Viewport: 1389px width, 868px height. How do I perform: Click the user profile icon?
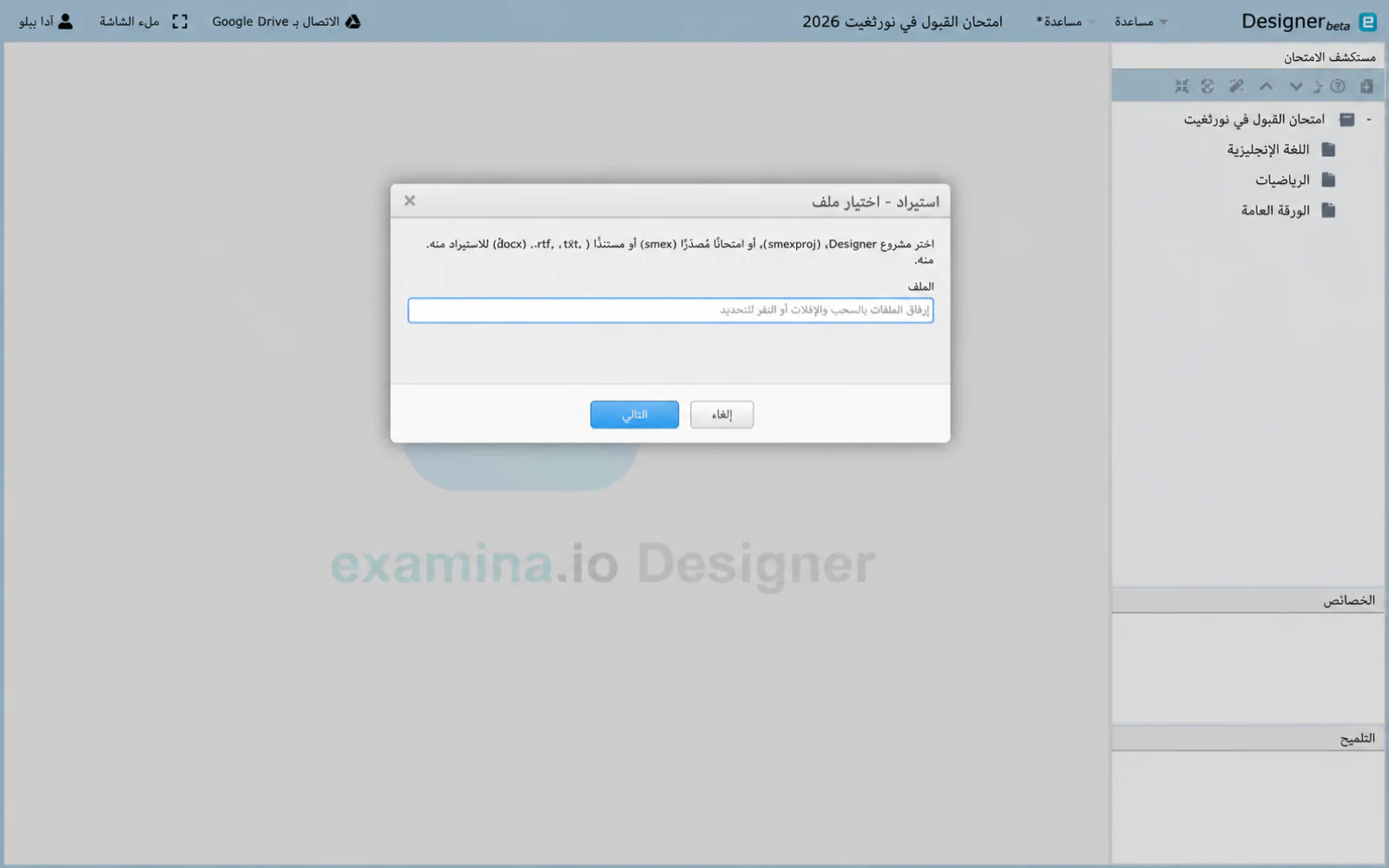click(65, 22)
